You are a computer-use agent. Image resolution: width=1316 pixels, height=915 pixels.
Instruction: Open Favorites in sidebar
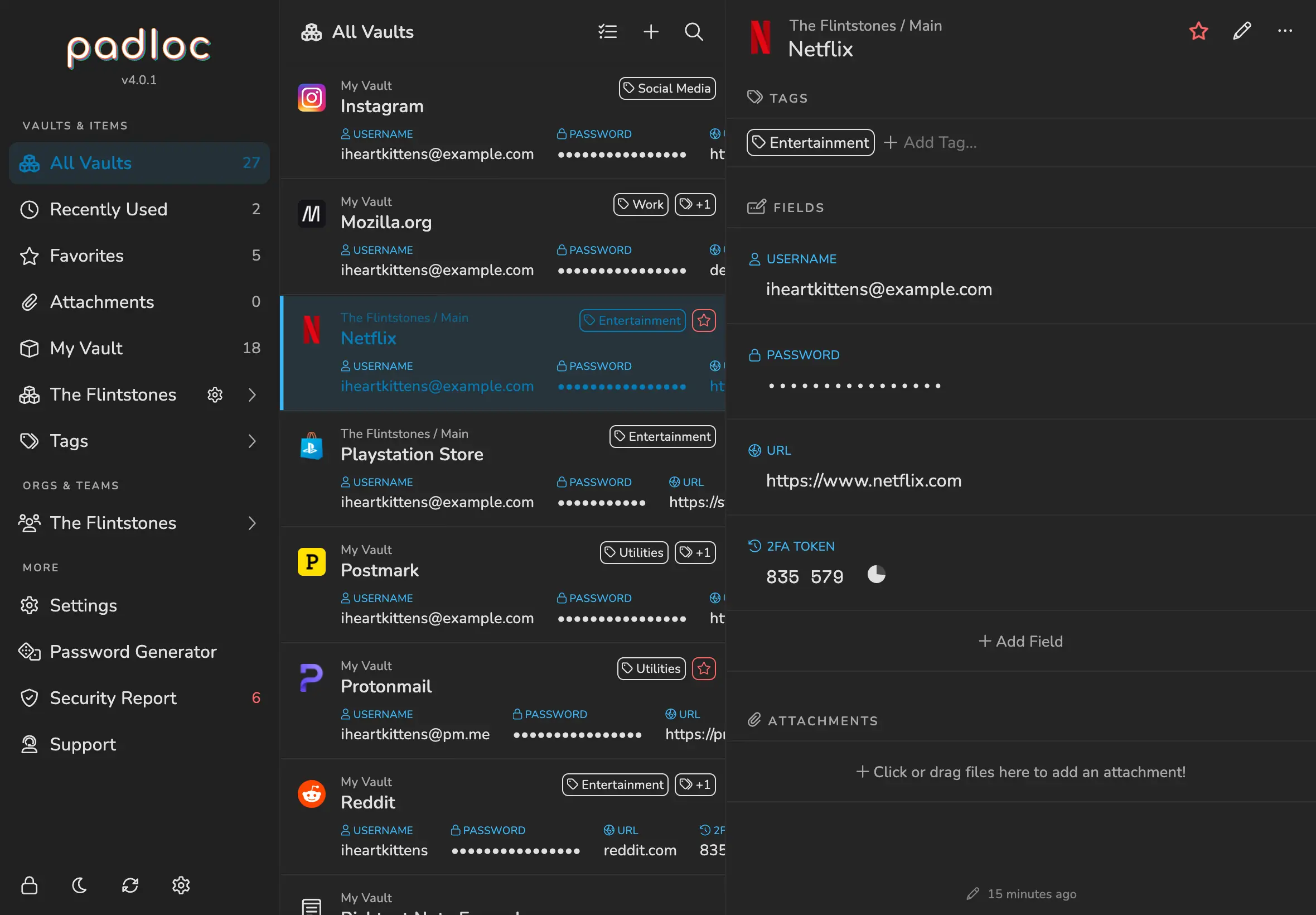click(139, 256)
